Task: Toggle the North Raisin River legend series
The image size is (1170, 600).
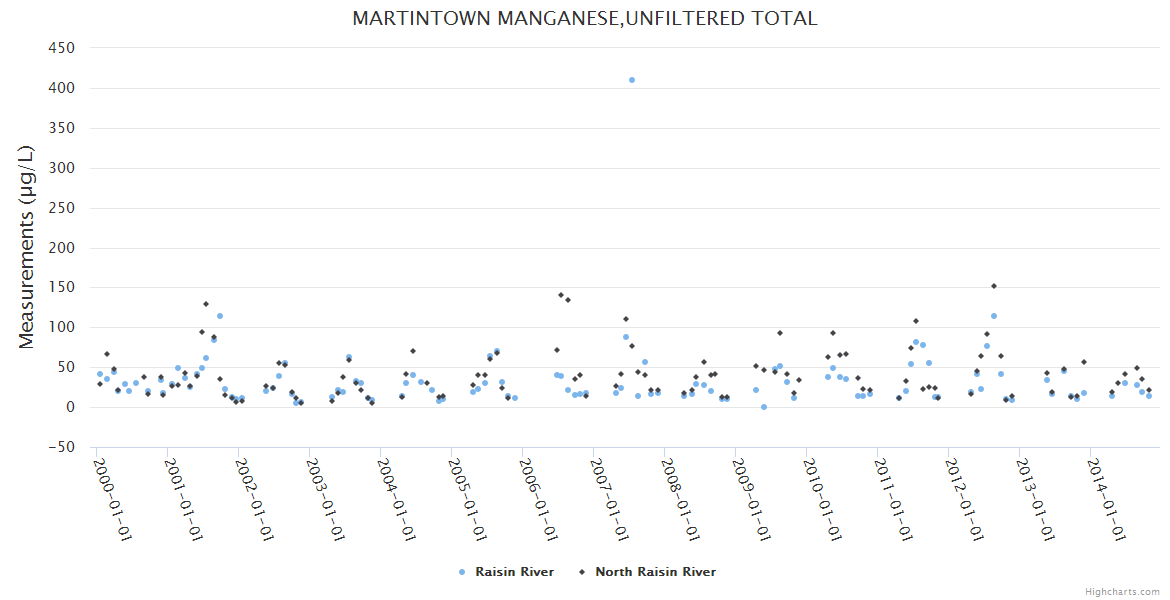Action: [x=655, y=572]
